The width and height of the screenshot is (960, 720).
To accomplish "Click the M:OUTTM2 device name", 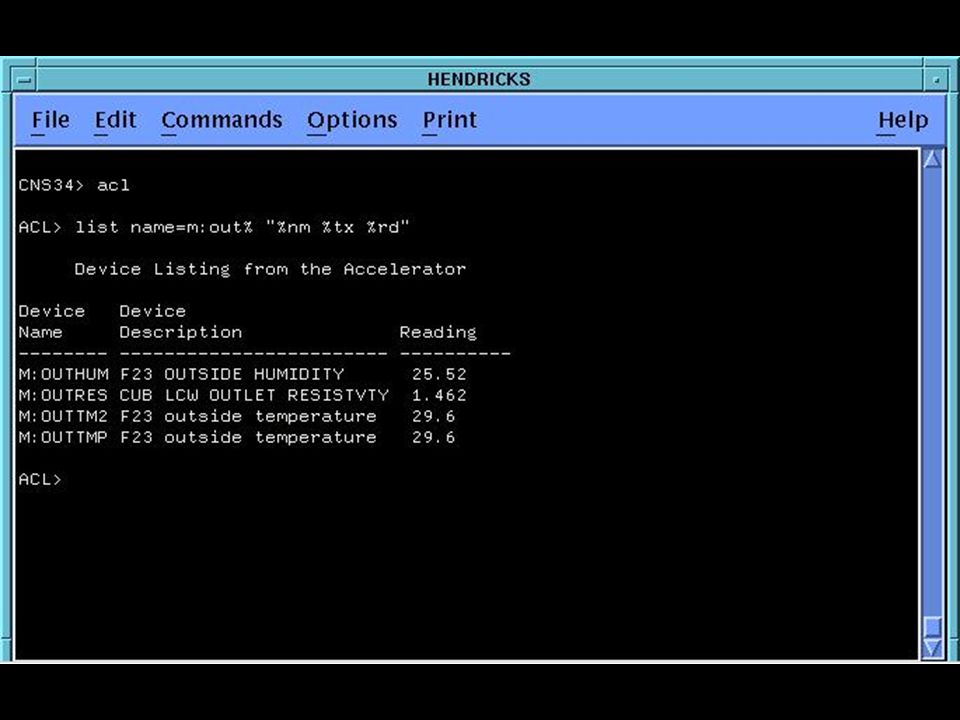I will coord(63,416).
